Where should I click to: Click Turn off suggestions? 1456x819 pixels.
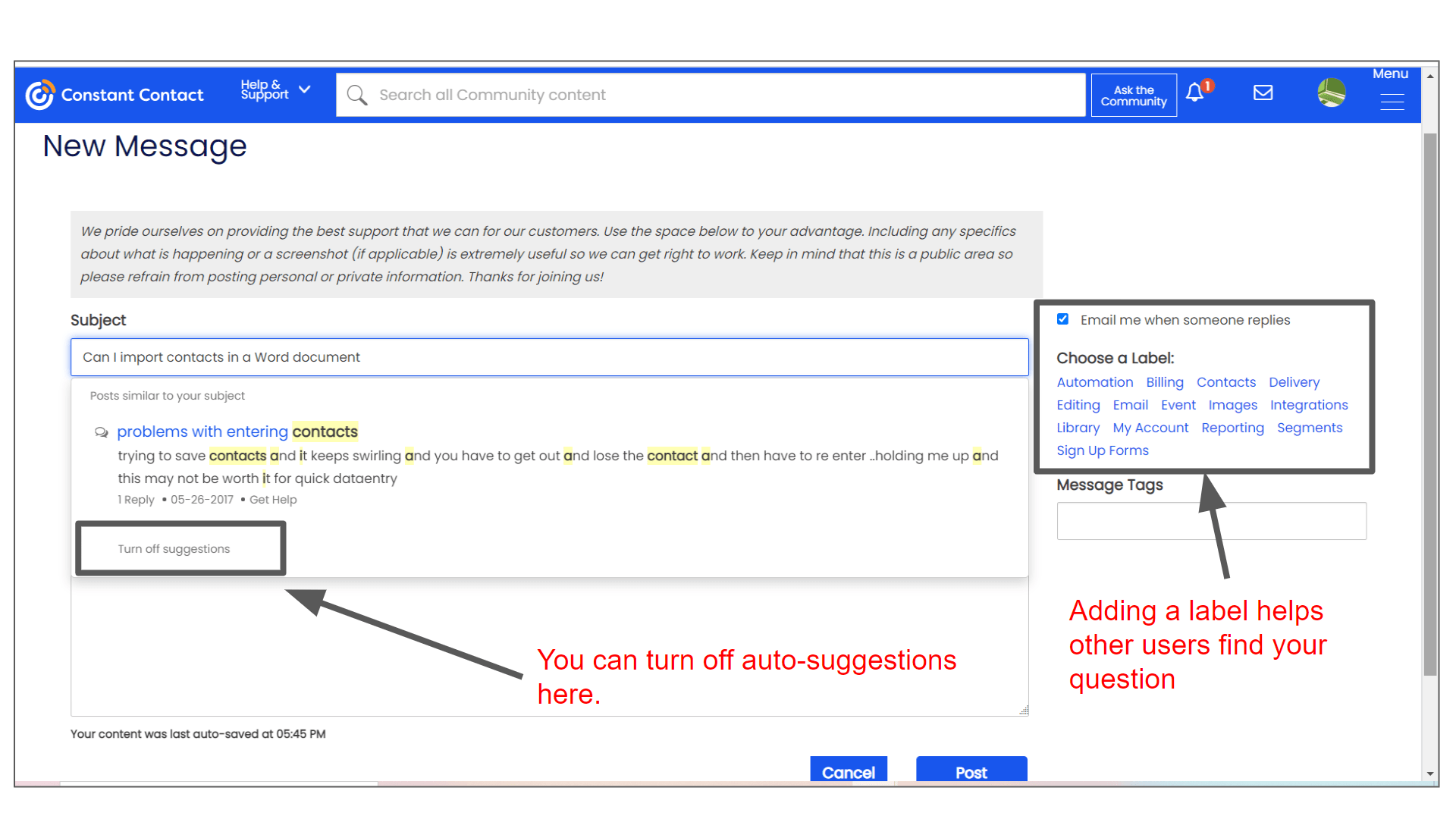[x=174, y=549]
